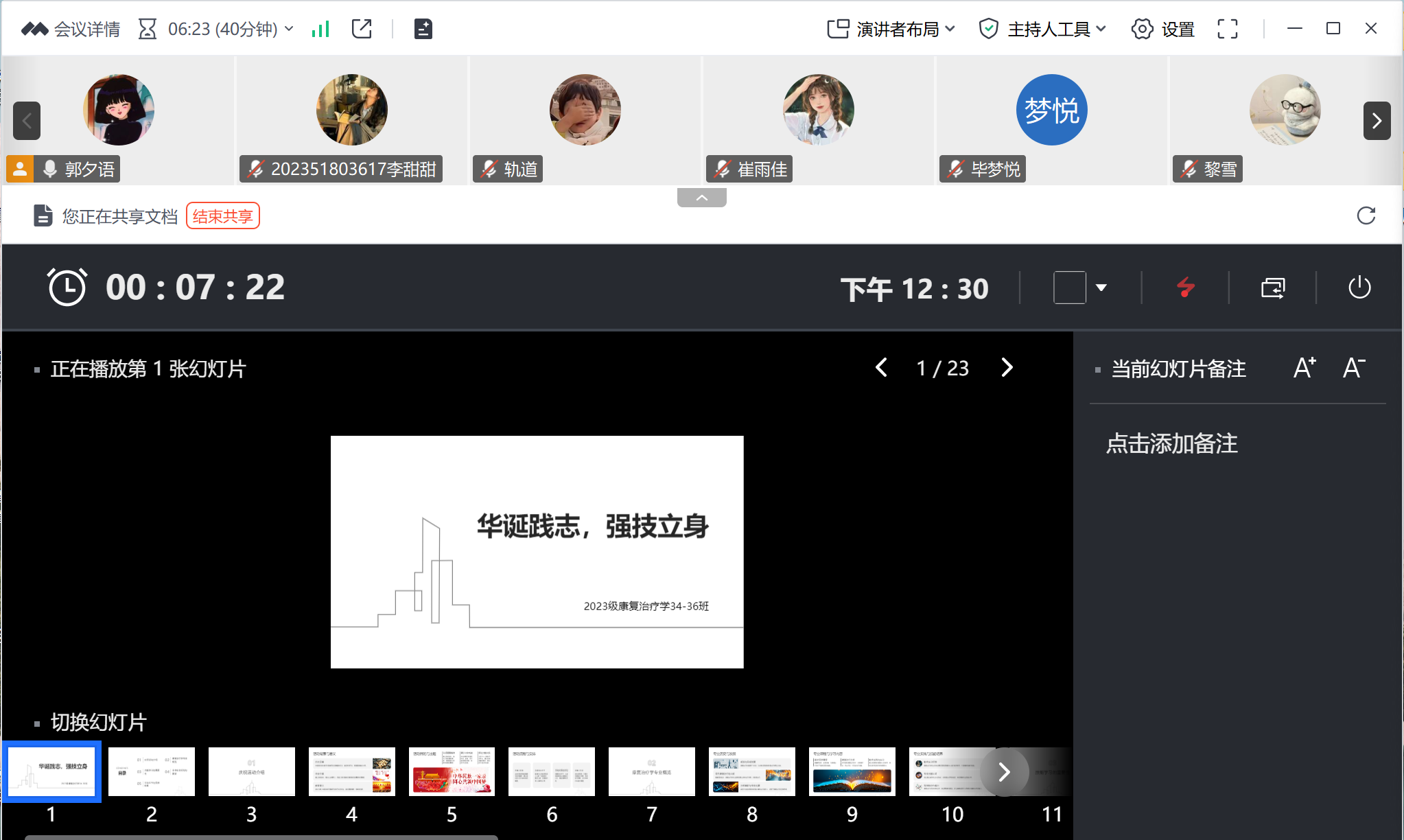The width and height of the screenshot is (1404, 840).
Task: Select slide thumbnail number 5
Action: 452,771
